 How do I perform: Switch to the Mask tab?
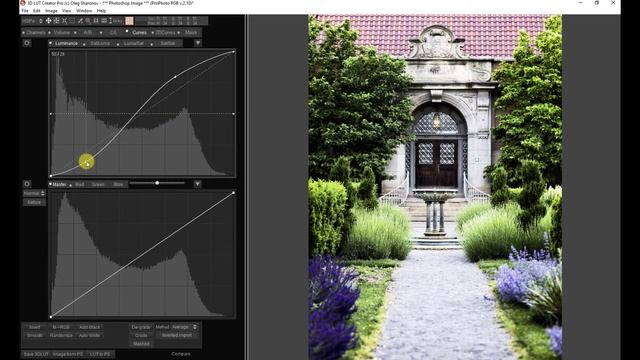[x=191, y=33]
